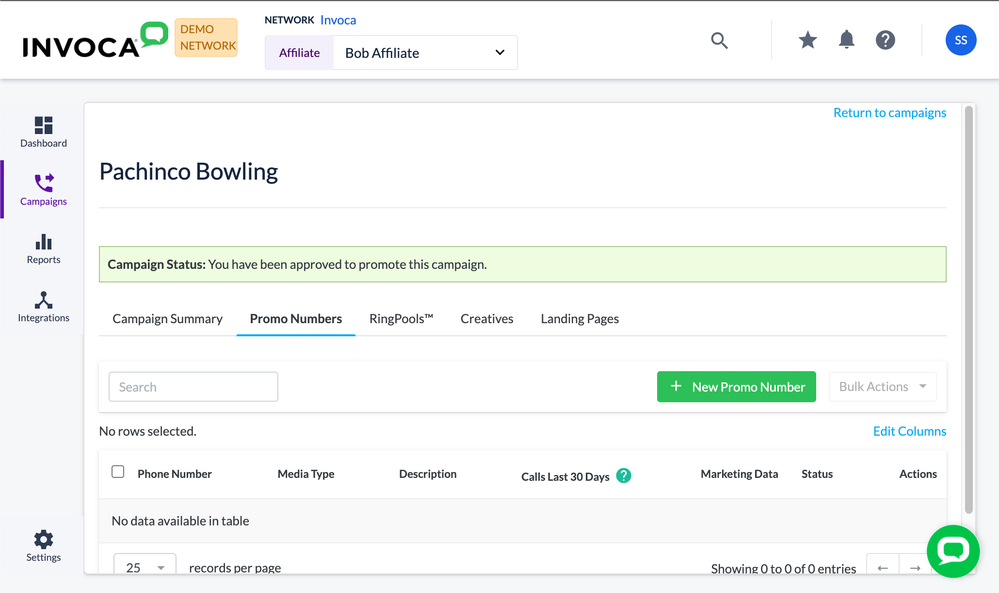Open Integrations sidebar icon
The image size is (999, 593).
click(x=43, y=307)
